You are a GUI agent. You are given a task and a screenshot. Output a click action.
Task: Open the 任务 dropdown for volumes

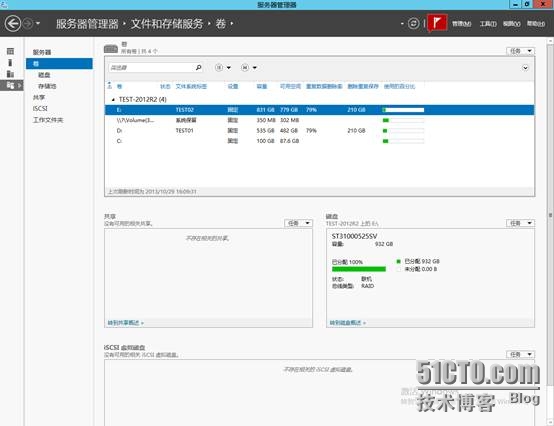[x=520, y=51]
